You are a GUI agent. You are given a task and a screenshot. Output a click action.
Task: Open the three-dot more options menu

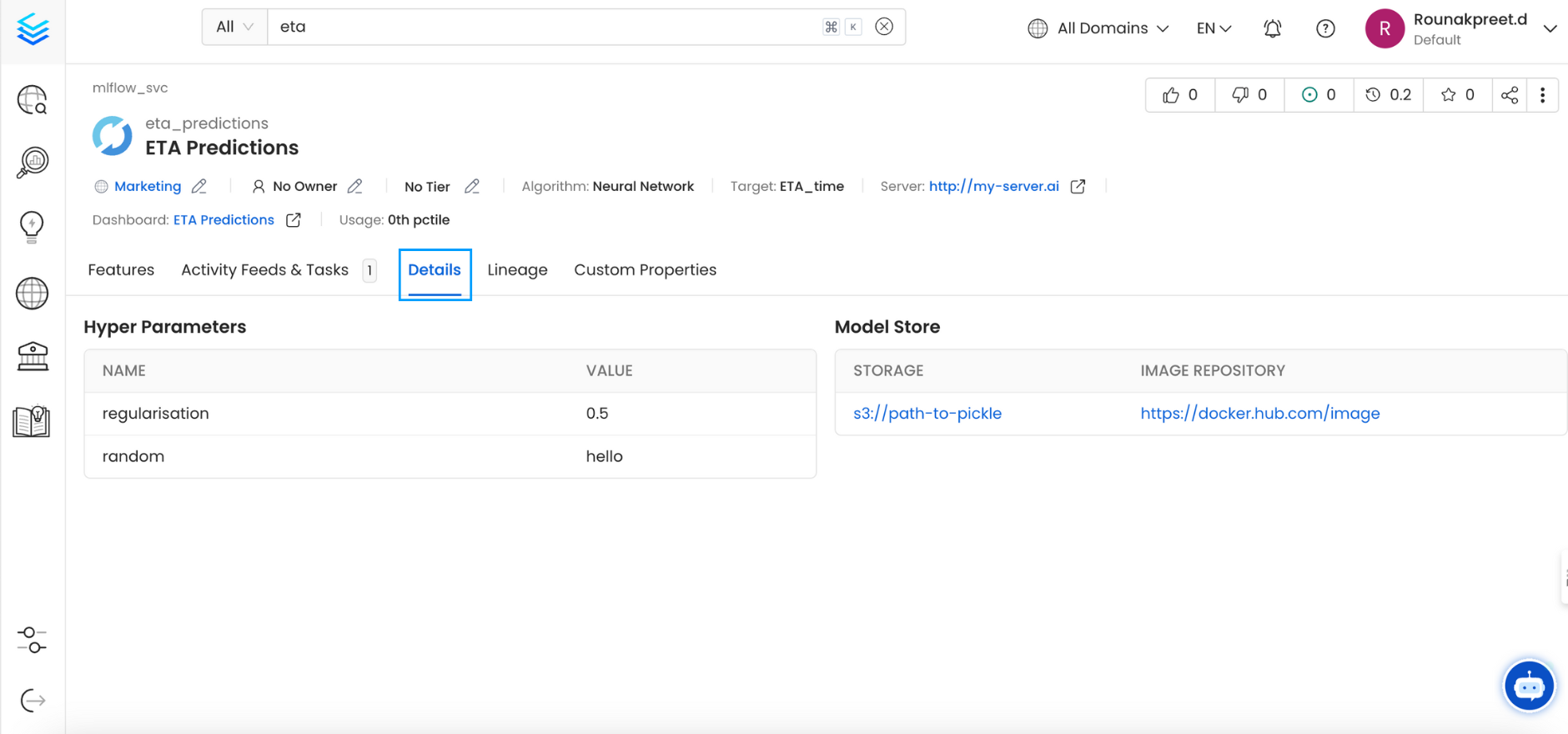[x=1542, y=95]
